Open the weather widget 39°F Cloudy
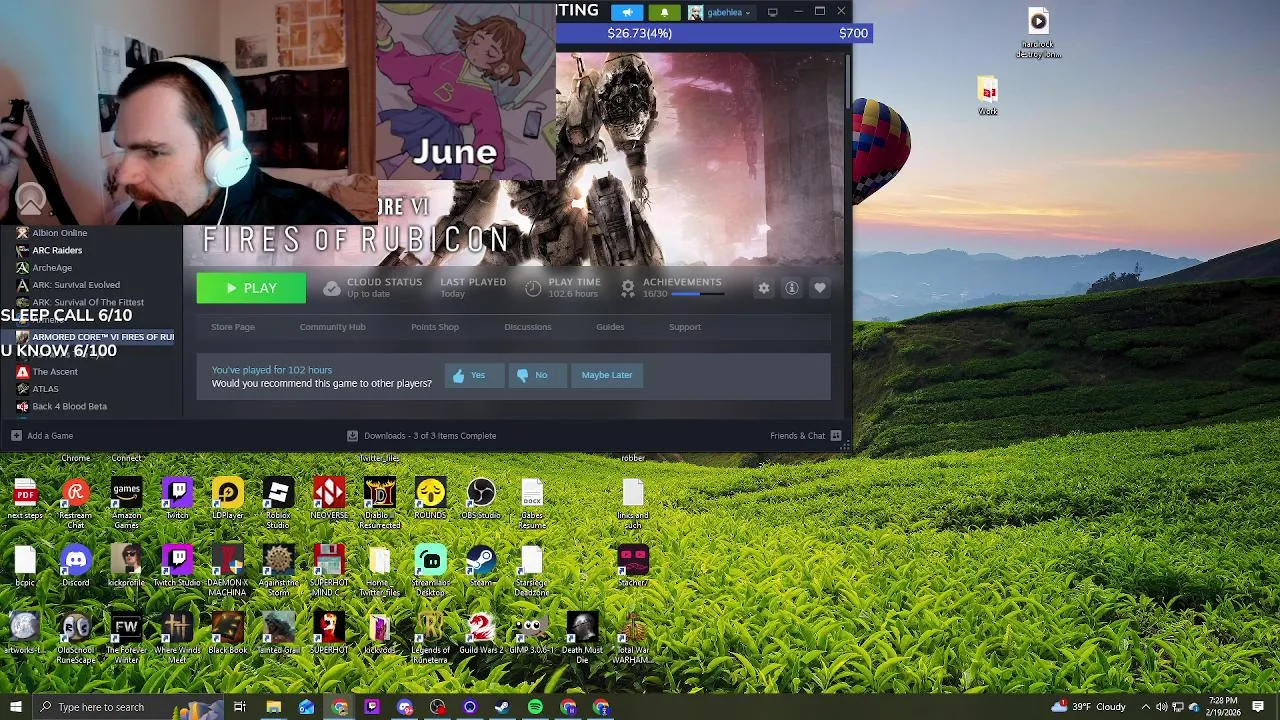 pyautogui.click(x=1089, y=707)
